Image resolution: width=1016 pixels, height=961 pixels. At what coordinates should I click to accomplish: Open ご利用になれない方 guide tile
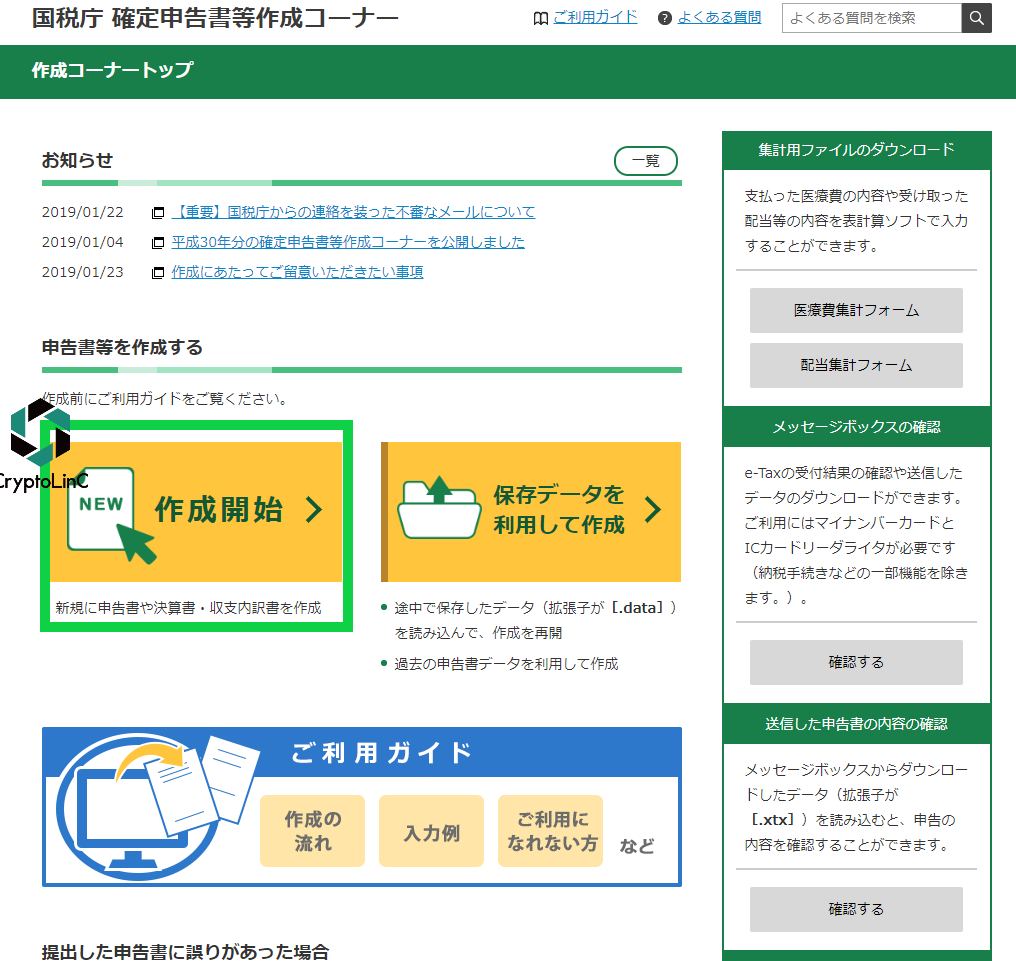pos(550,831)
